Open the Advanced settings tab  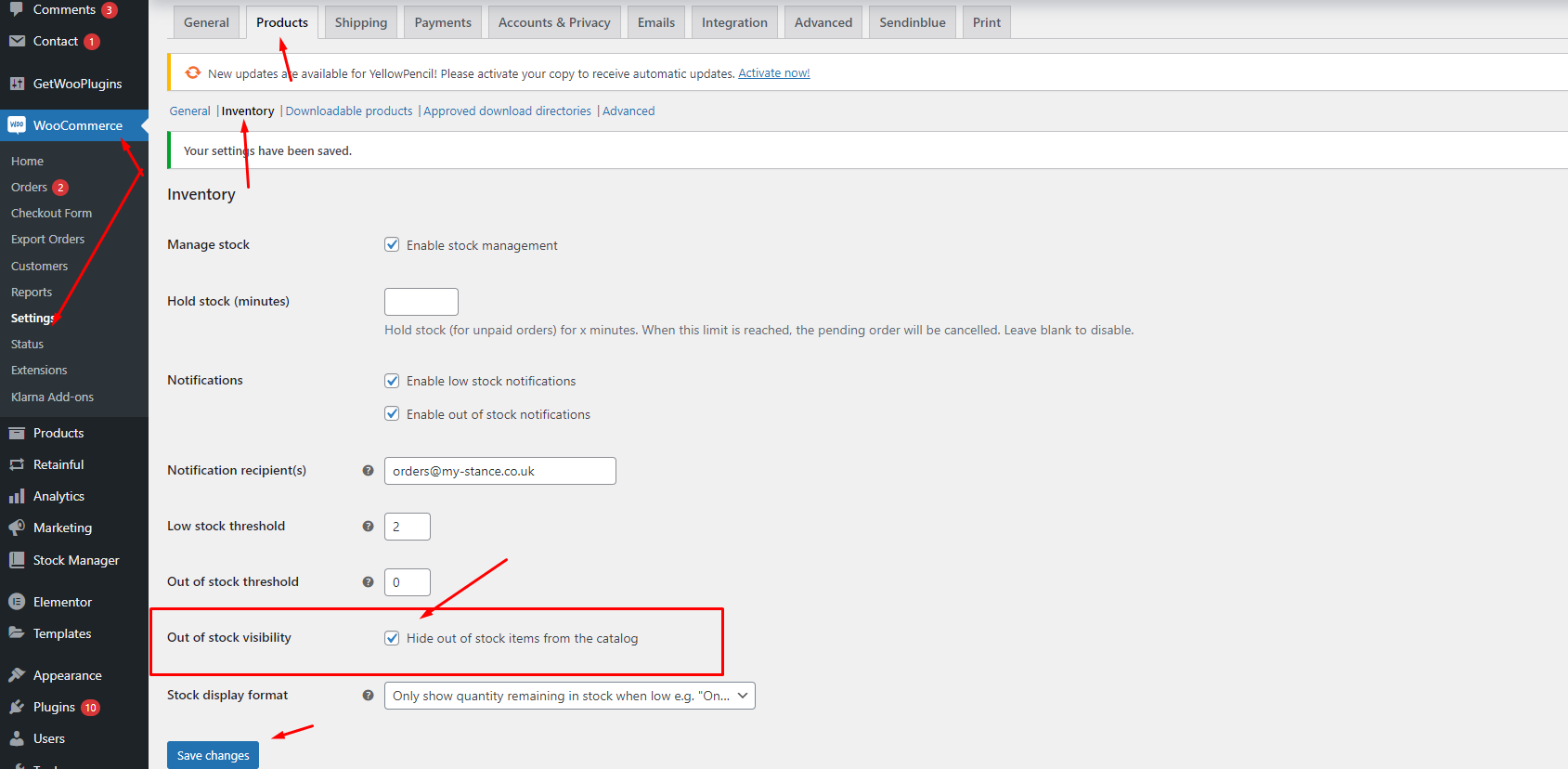823,22
